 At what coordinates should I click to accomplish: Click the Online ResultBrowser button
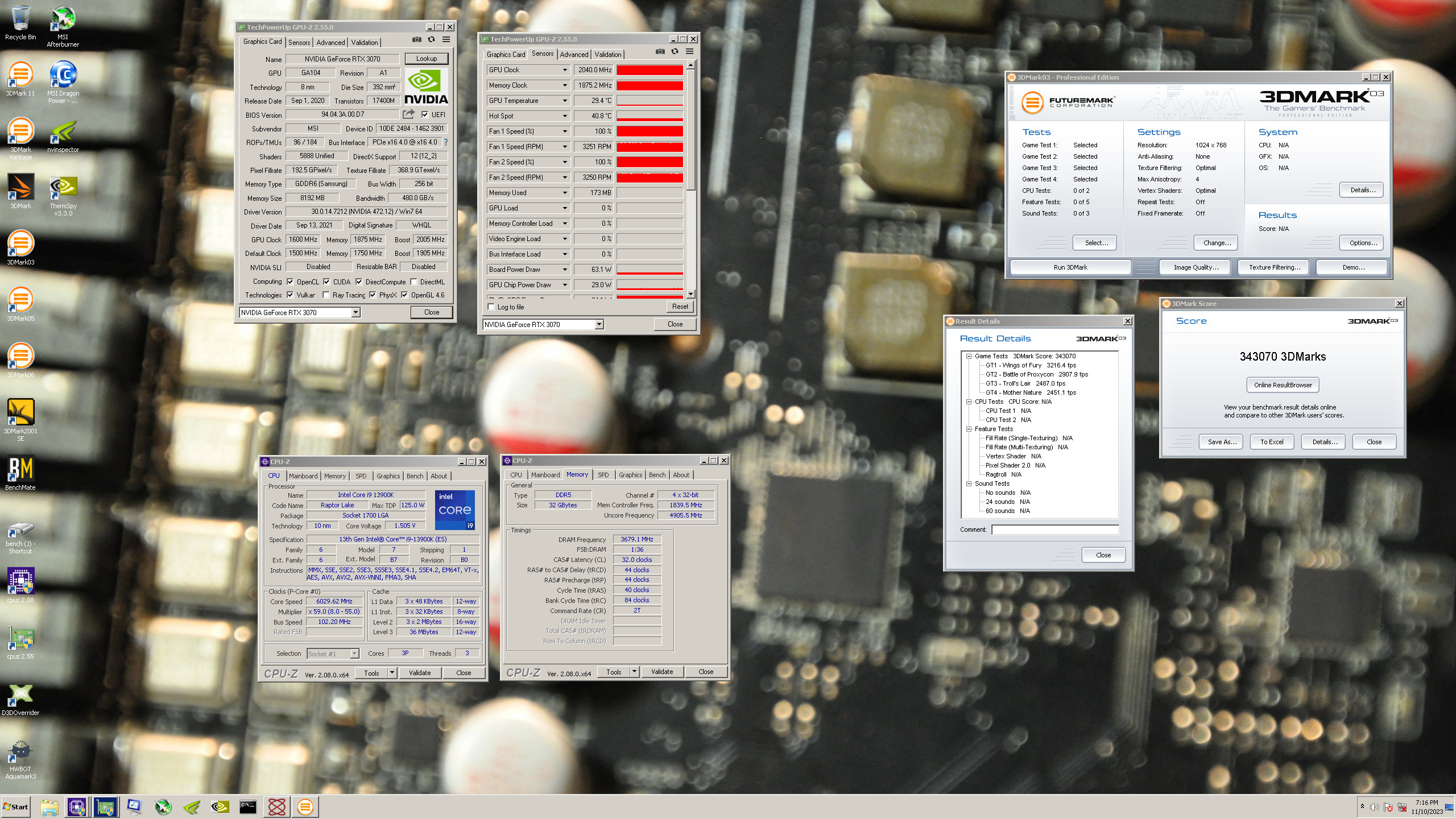coord(1283,385)
